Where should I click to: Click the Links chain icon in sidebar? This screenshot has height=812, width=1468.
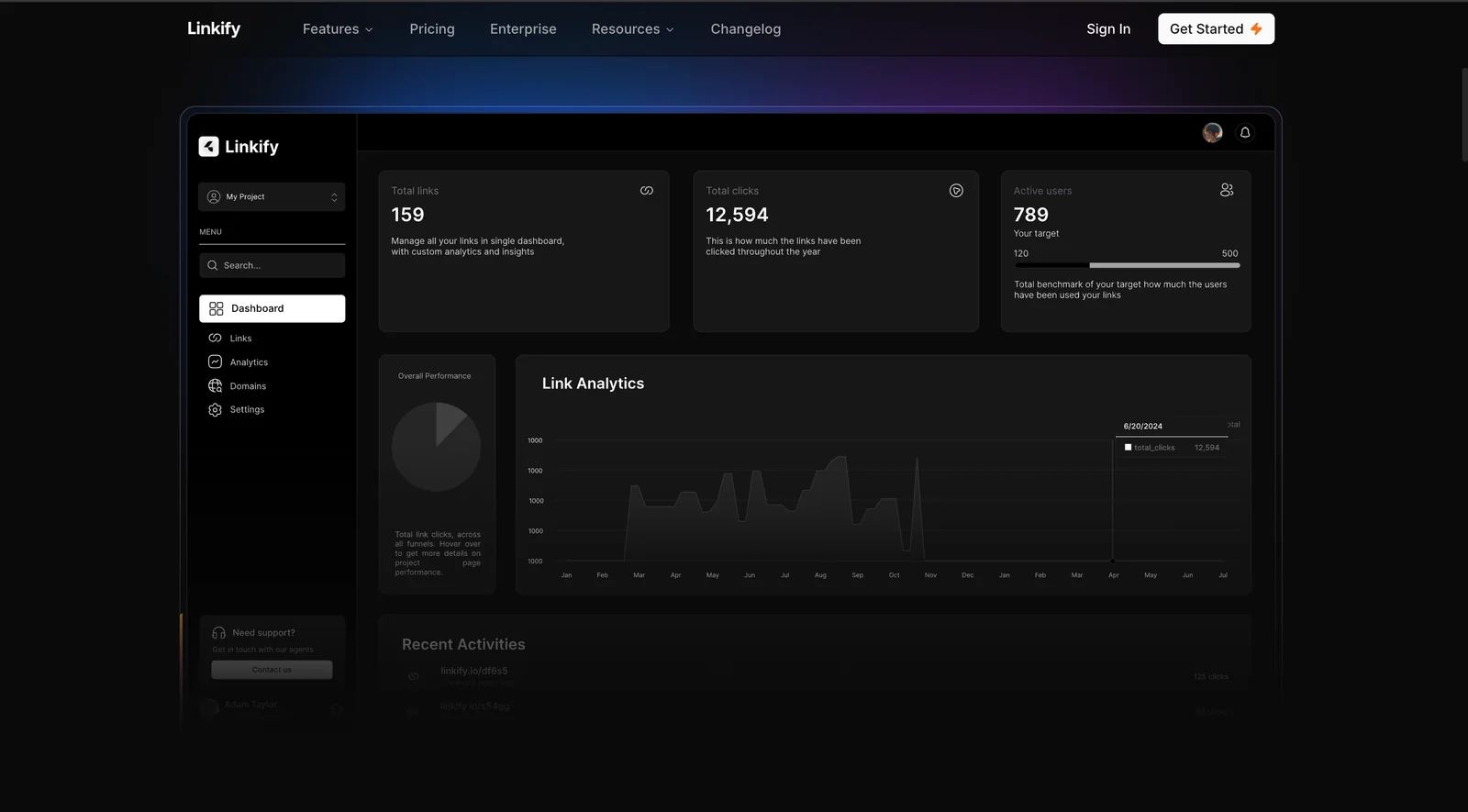tap(216, 338)
